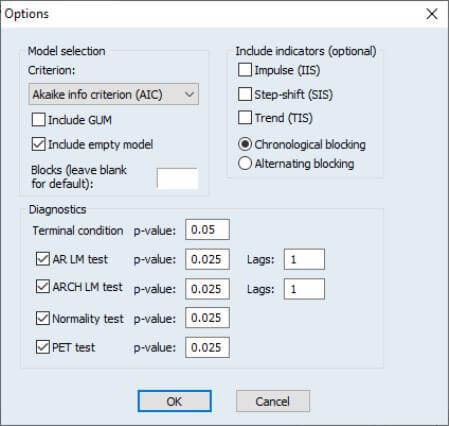449x426 pixels.
Task: Click the Blocks input field
Action: coord(178,179)
